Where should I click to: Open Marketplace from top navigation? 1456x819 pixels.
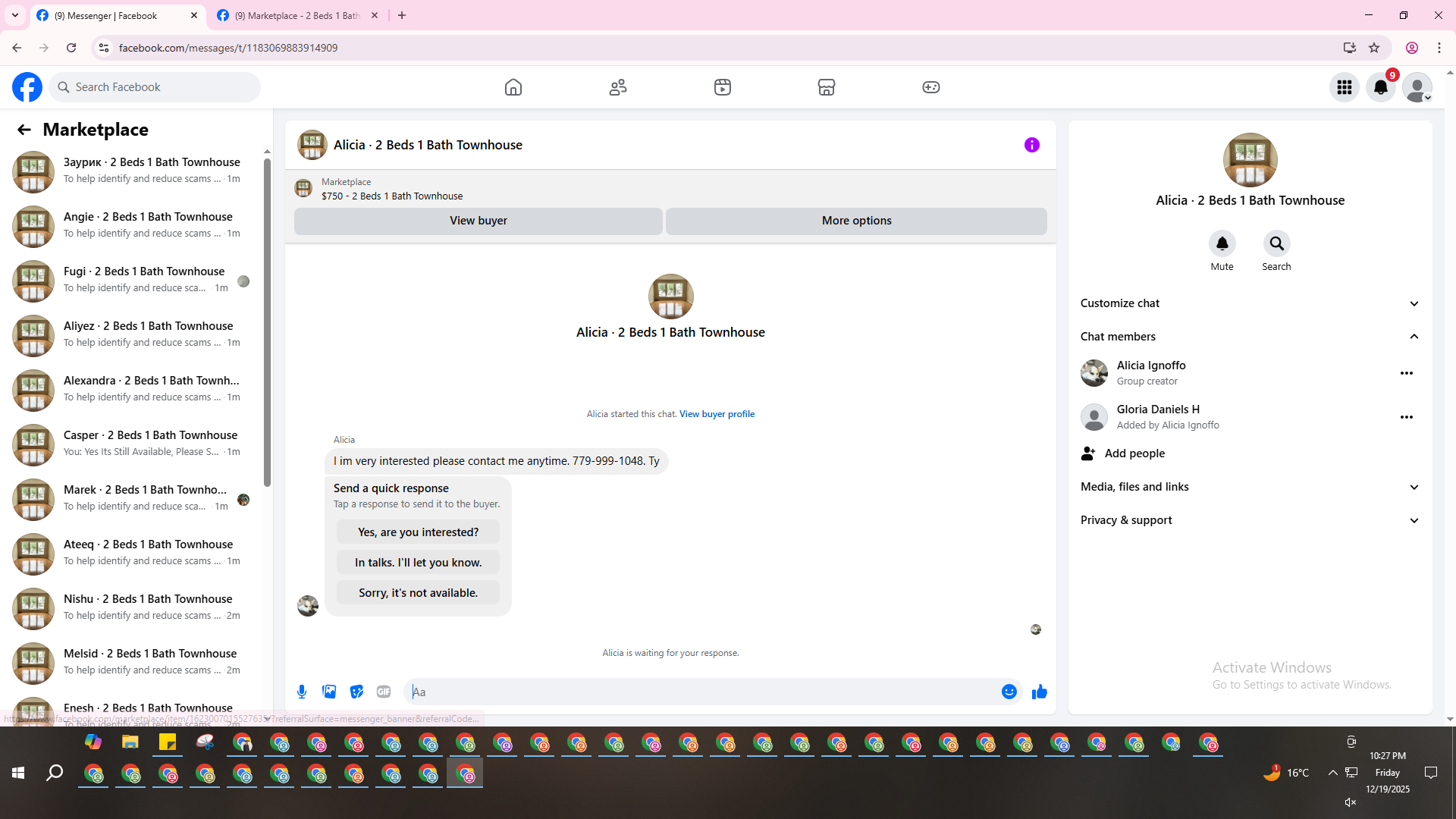click(x=826, y=87)
